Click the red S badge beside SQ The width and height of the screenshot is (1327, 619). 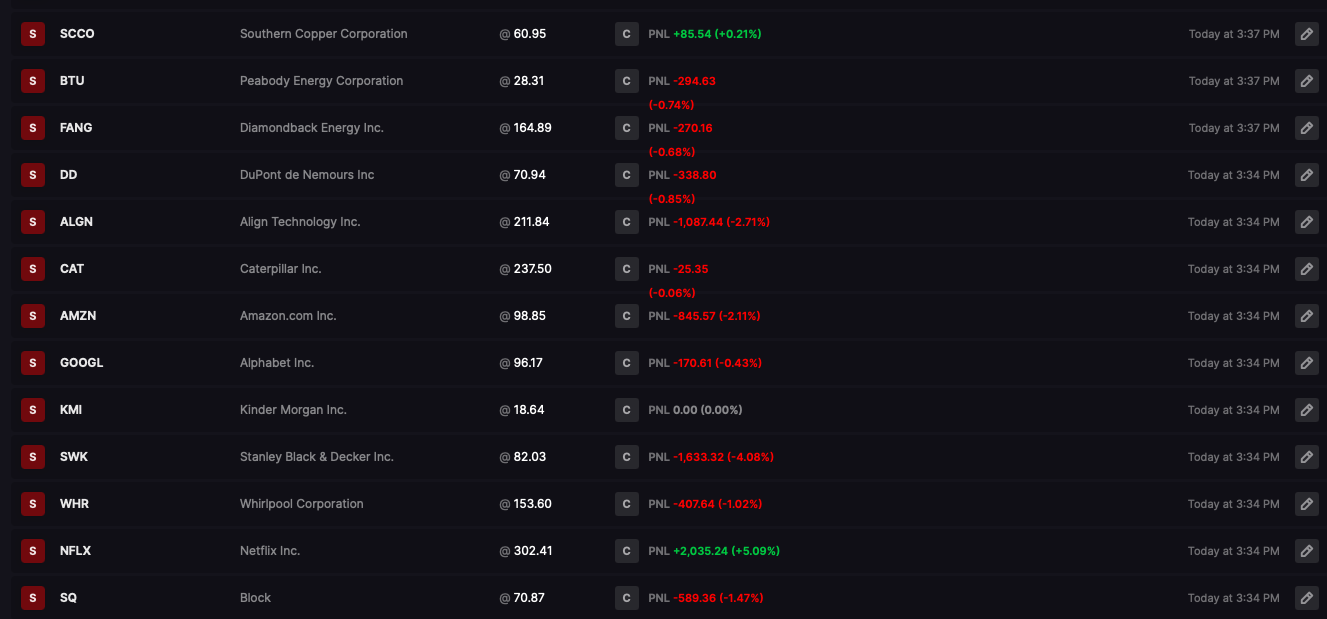point(33,598)
